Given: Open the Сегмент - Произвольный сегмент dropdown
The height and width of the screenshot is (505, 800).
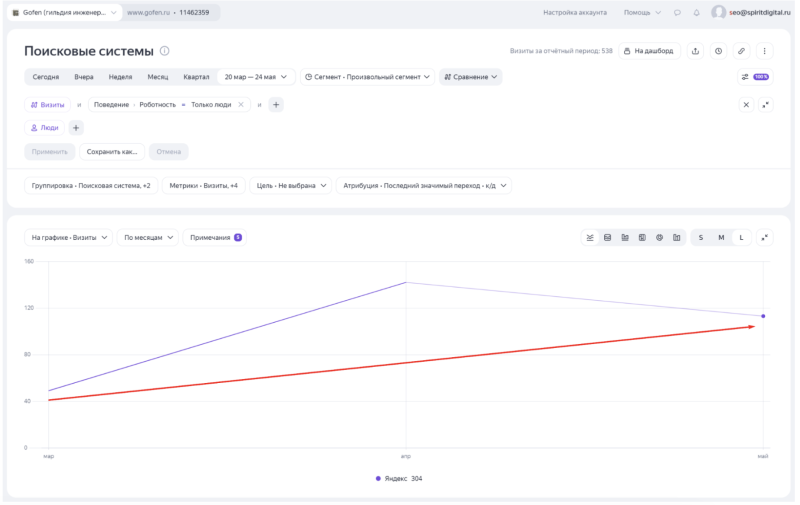Looking at the screenshot, I should tap(367, 77).
